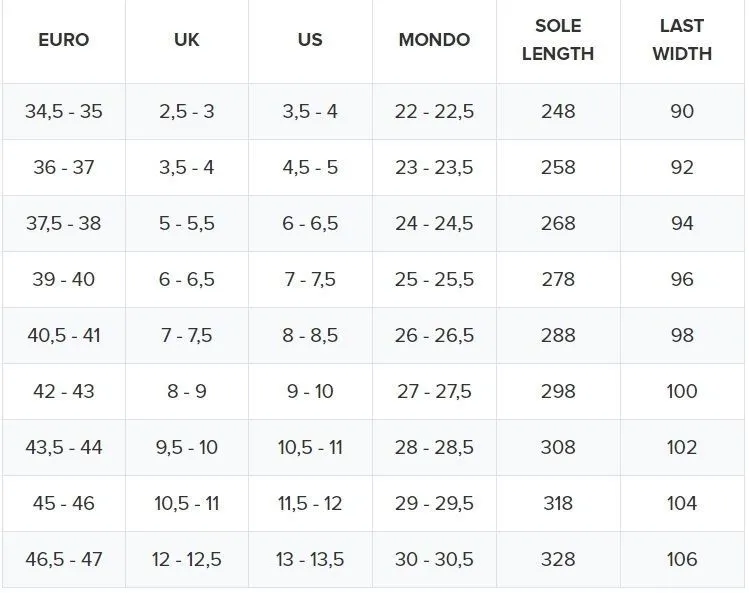Click the MONDO column header
This screenshot has height=593, width=749.
tap(434, 41)
